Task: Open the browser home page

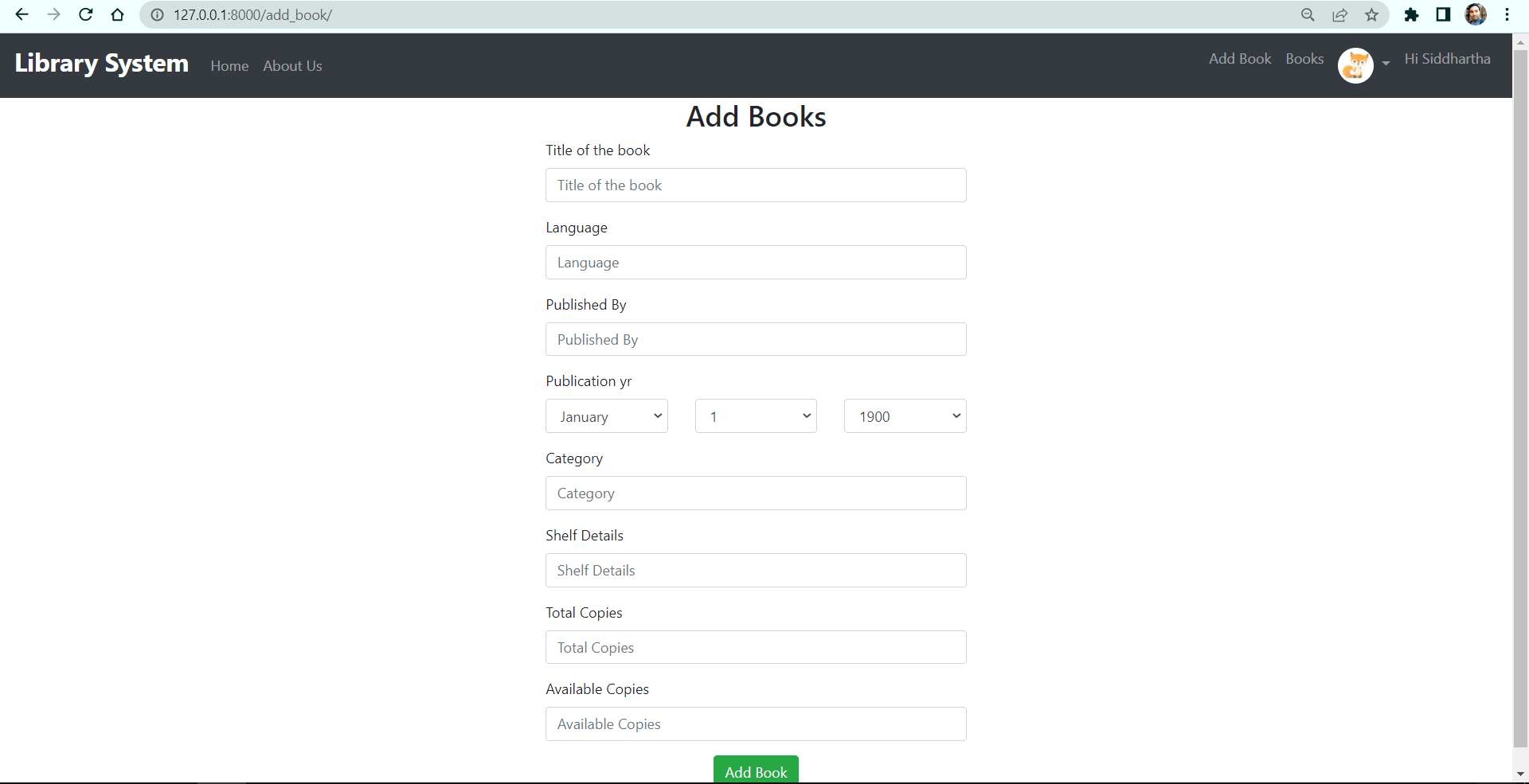Action: point(117,14)
